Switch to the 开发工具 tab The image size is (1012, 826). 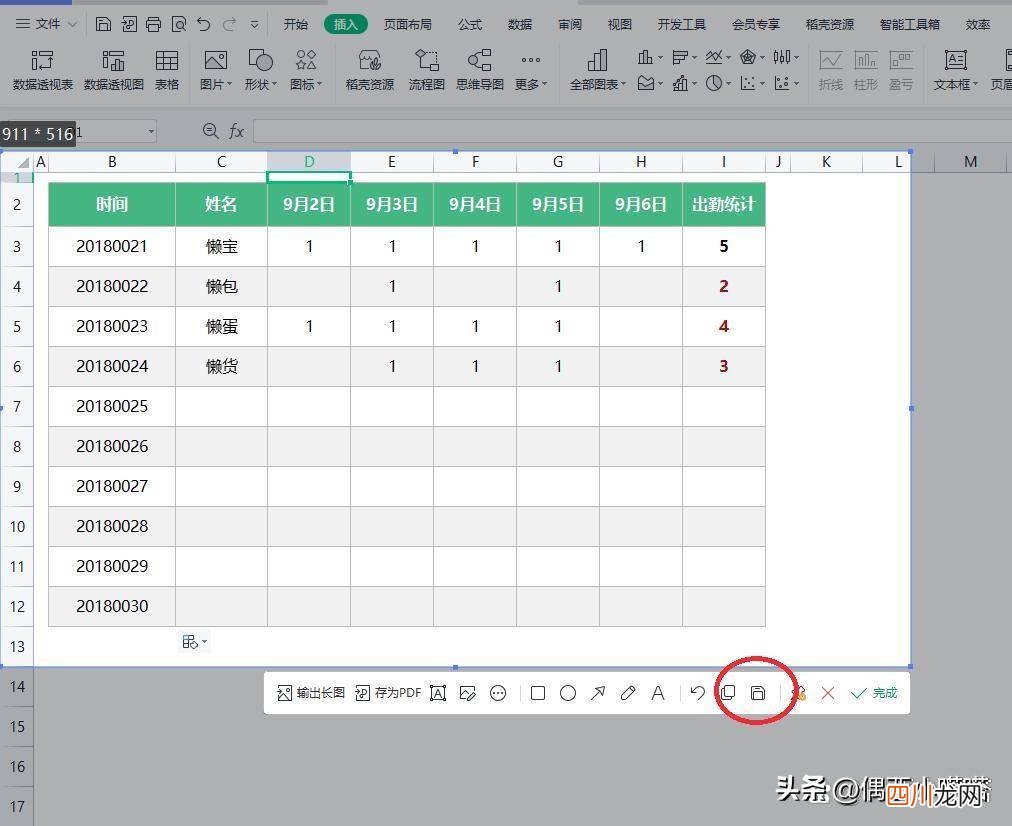coord(682,25)
